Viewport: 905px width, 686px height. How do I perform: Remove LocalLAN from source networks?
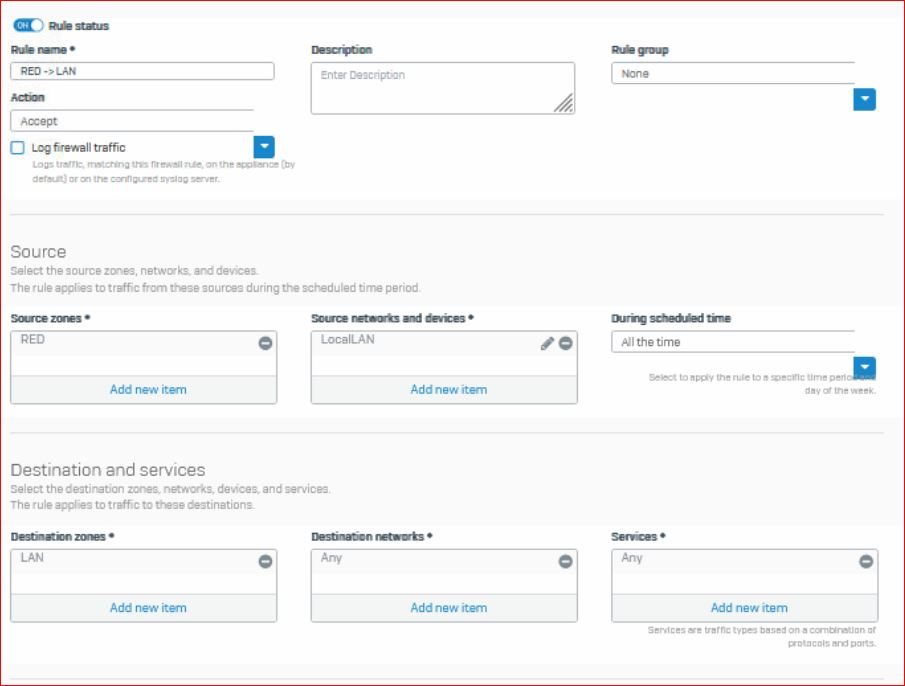tap(565, 343)
